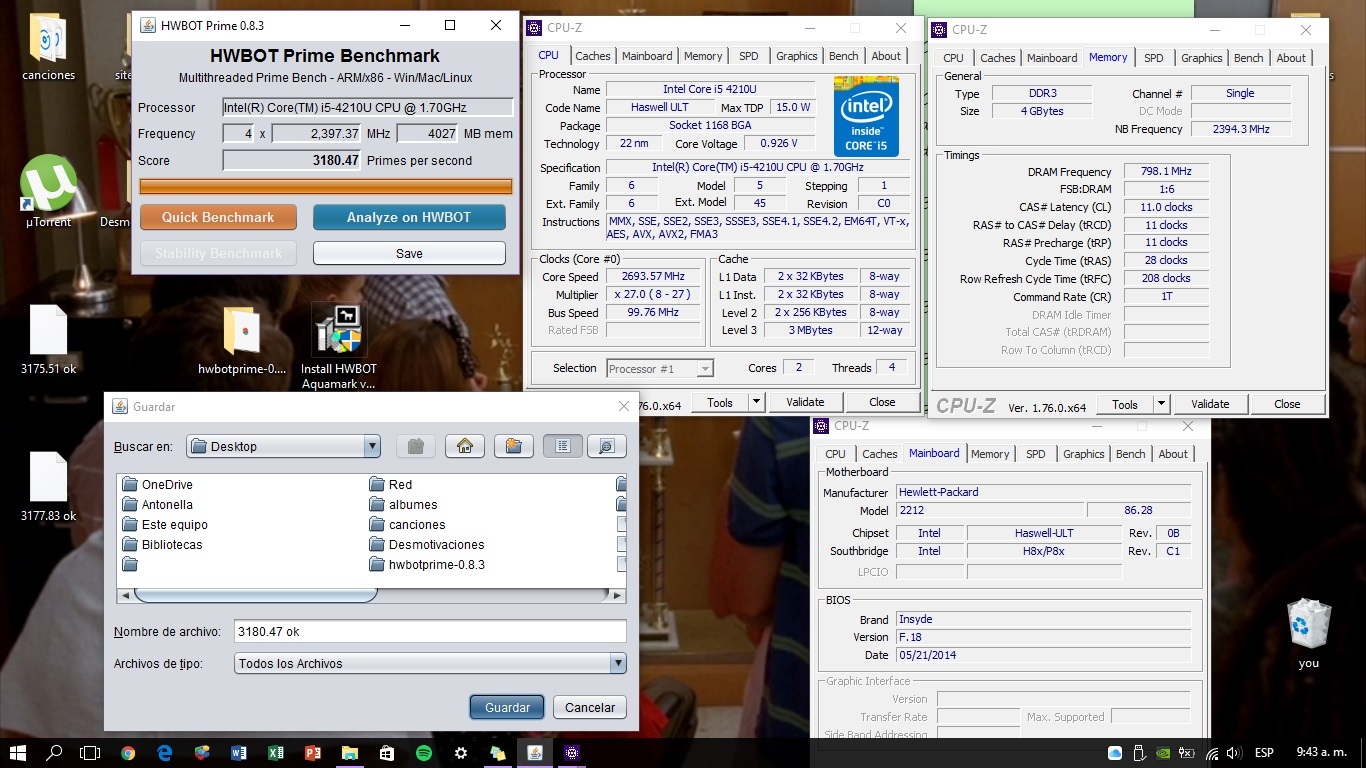Open NVIDIA tray icon
This screenshot has height=768, width=1366.
1163,753
